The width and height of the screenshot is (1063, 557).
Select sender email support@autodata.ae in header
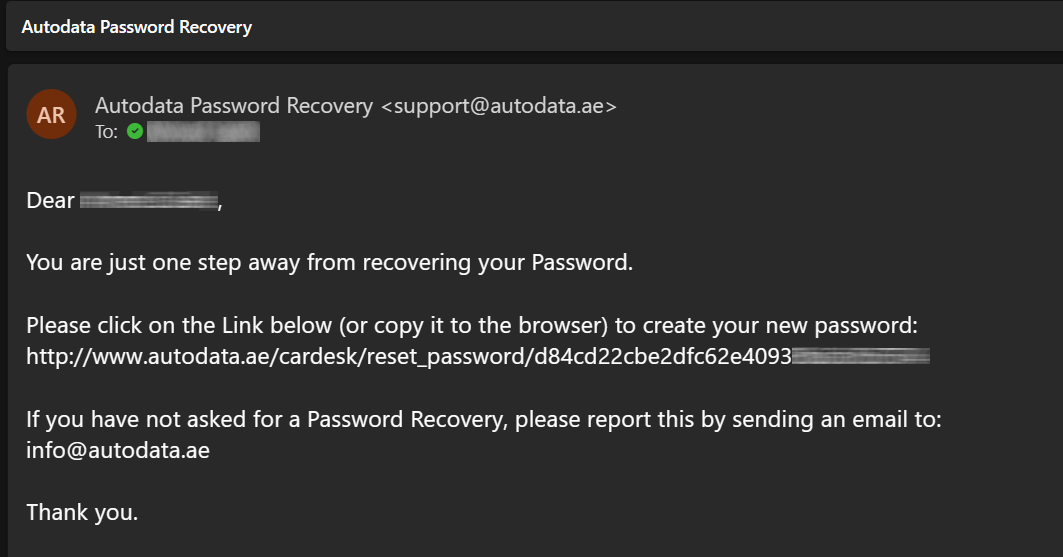click(499, 106)
